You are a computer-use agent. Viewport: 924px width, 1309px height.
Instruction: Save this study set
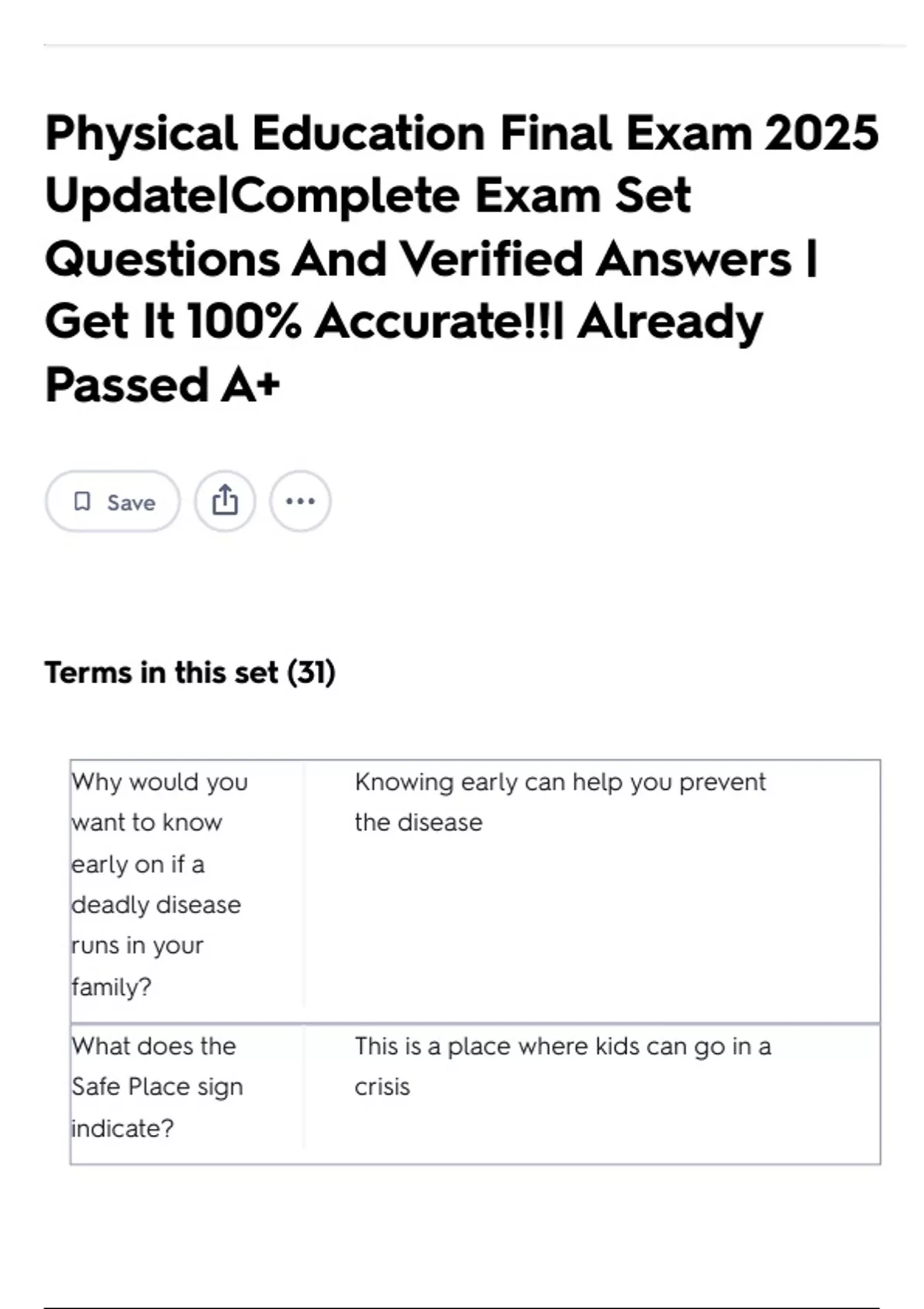(x=113, y=501)
